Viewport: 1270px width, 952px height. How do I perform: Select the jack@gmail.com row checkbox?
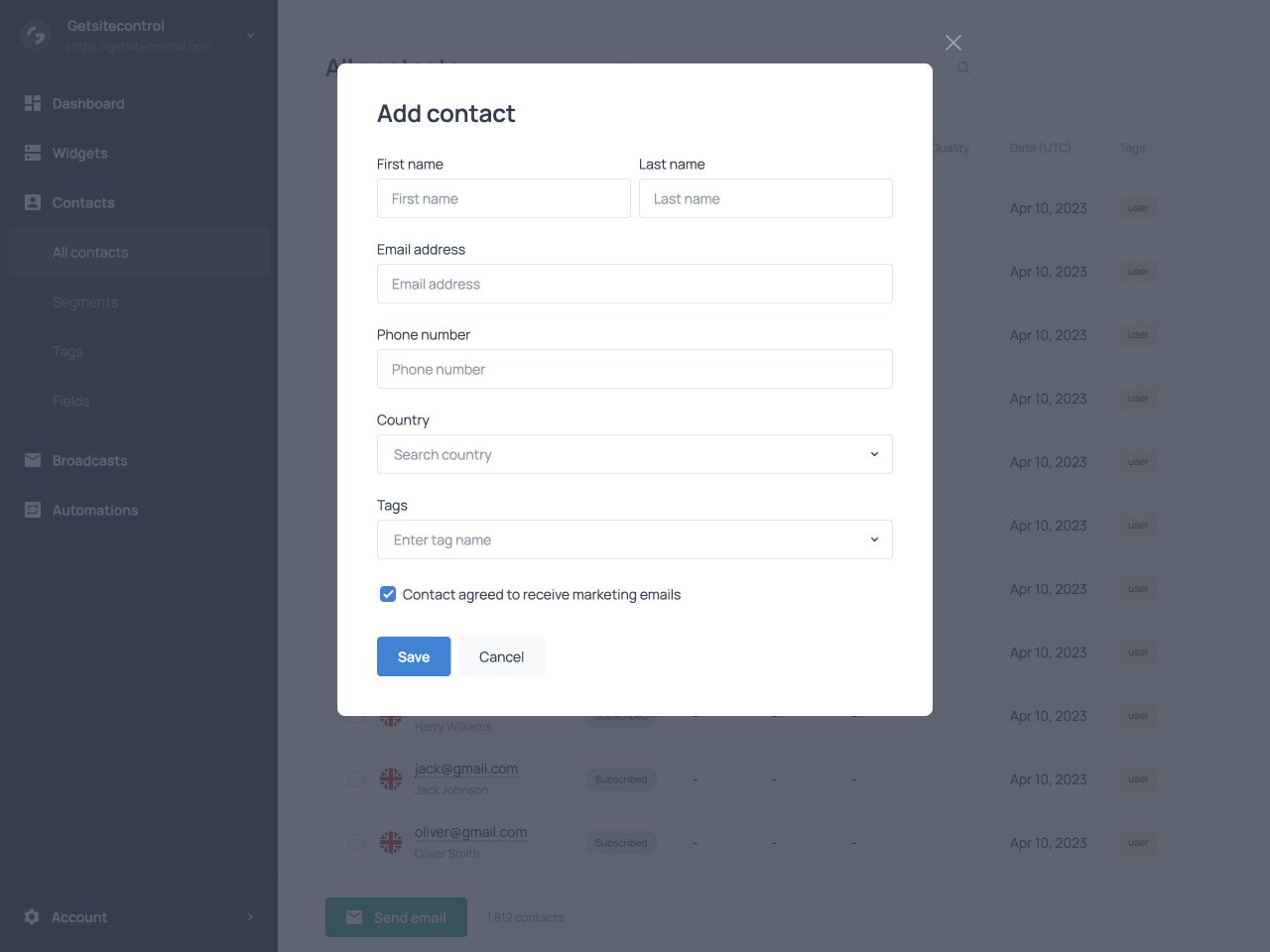[x=355, y=779]
